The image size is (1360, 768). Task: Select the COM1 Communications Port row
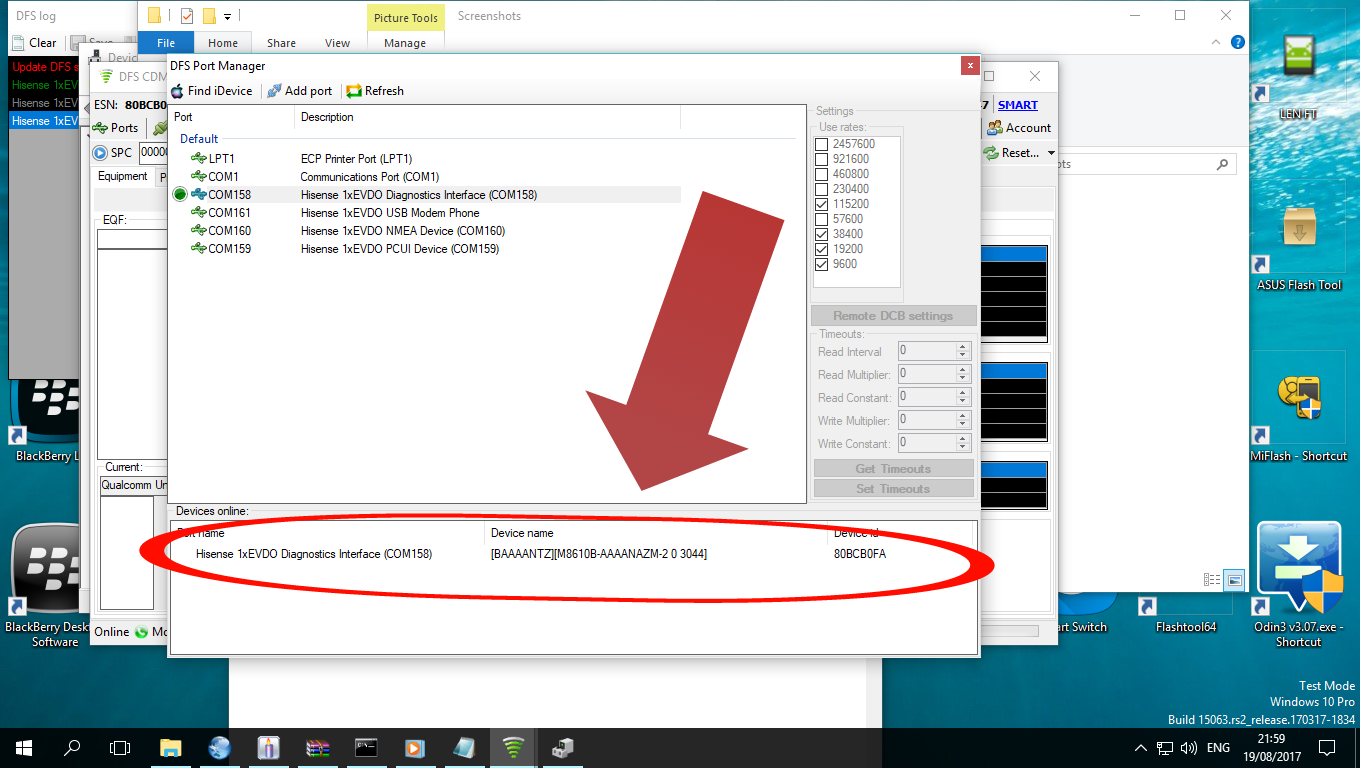click(425, 177)
